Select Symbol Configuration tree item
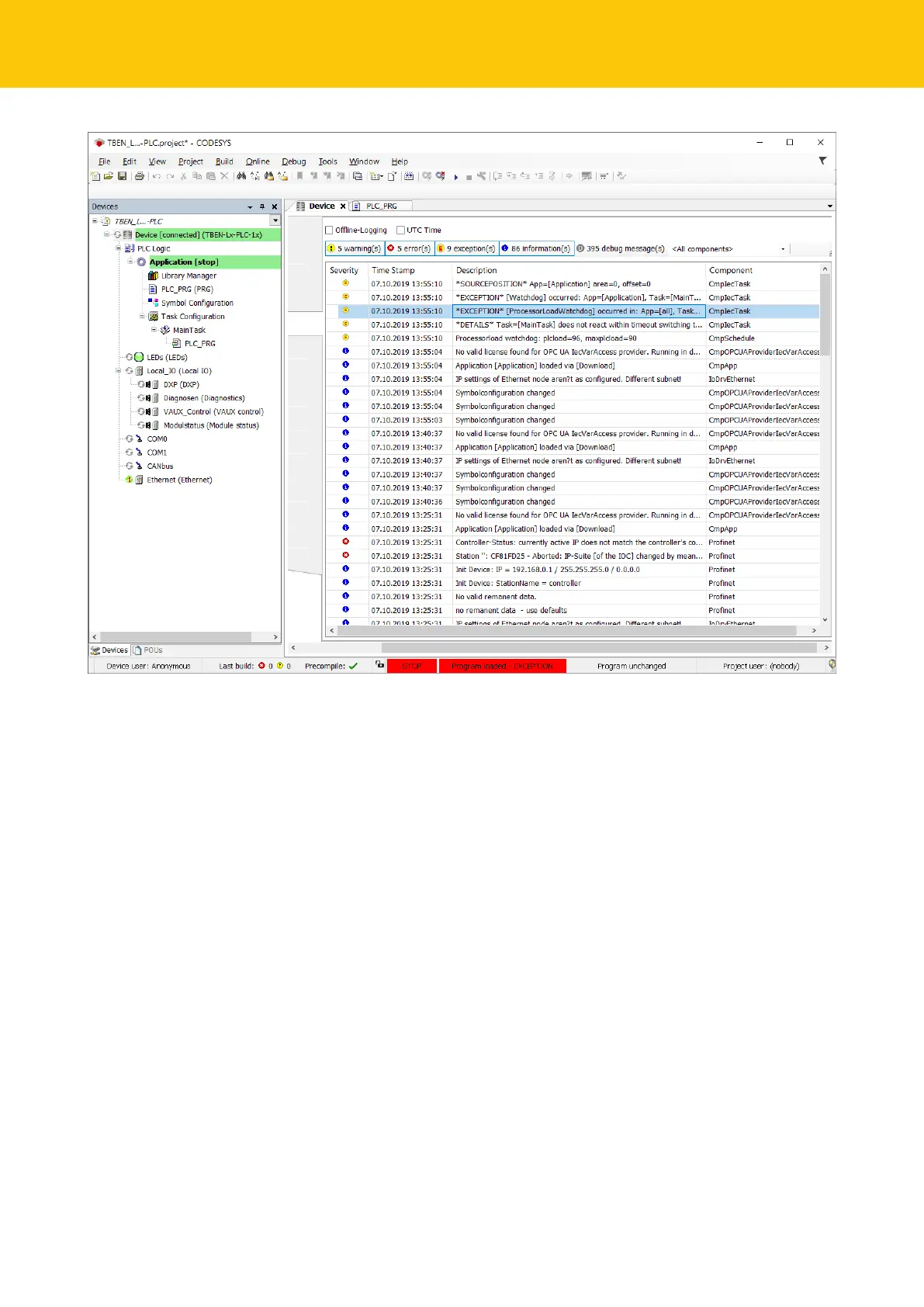 (x=197, y=303)
